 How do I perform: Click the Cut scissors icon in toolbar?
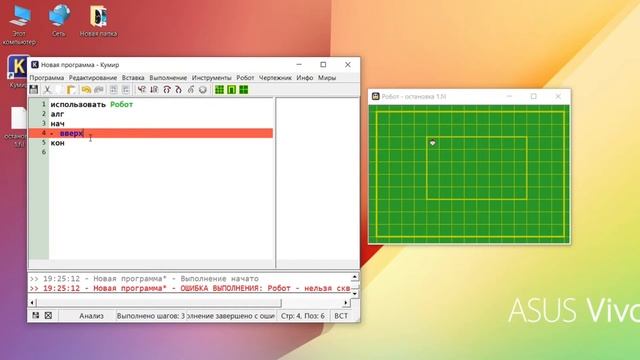[47, 90]
